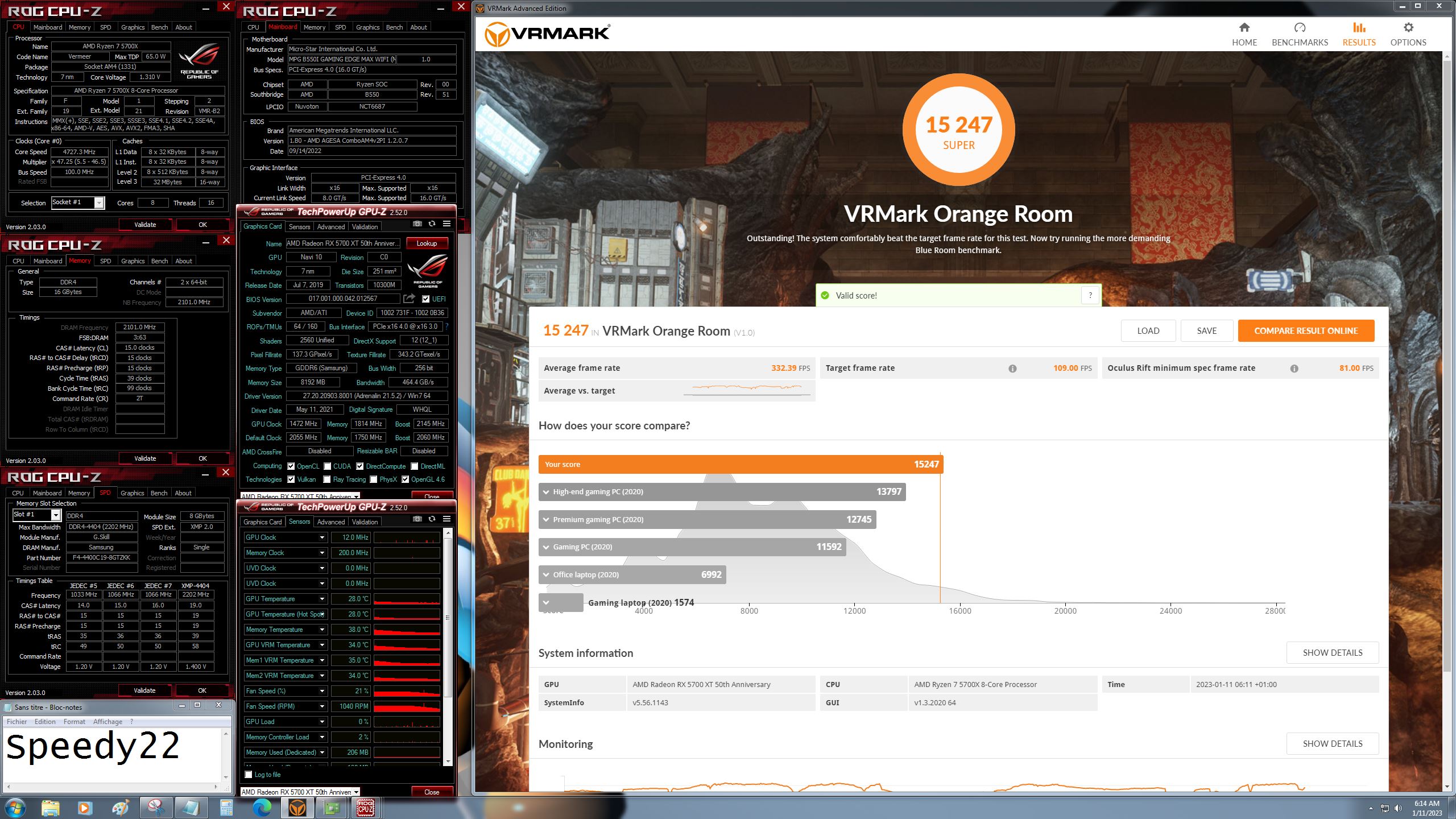Open the VRMark Options gear icon
1456x819 pixels.
1408,27
